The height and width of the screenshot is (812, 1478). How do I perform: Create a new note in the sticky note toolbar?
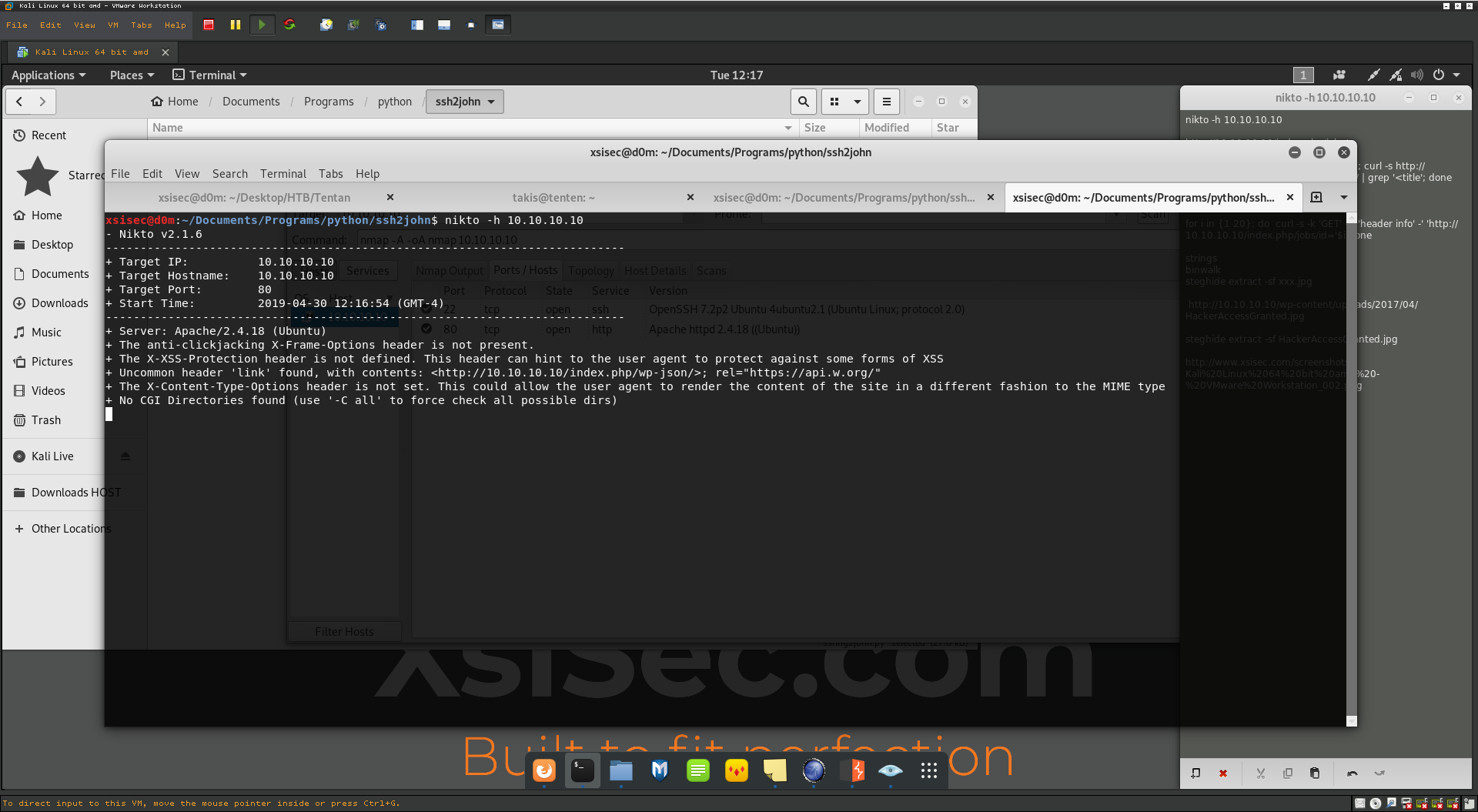(x=1195, y=774)
